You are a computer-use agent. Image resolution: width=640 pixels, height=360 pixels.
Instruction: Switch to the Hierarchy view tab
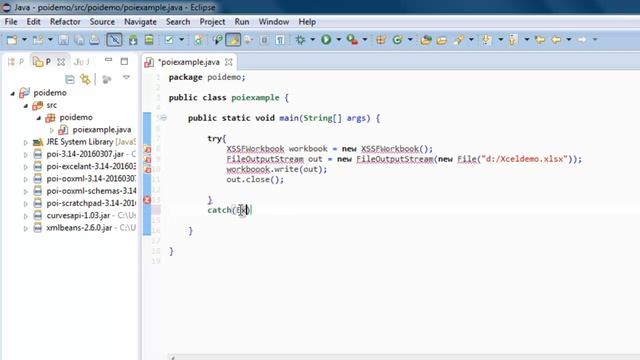[x=16, y=62]
